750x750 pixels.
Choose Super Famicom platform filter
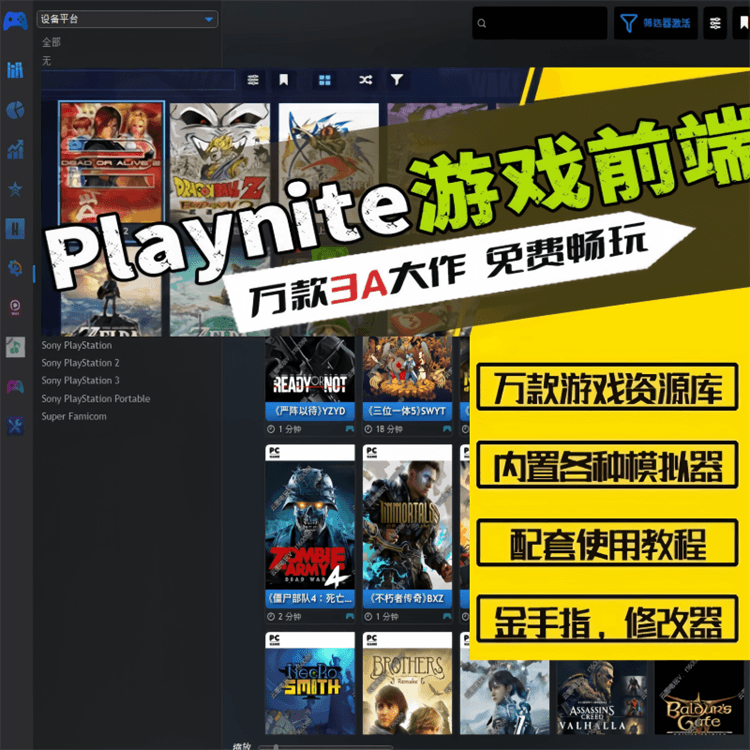point(74,417)
